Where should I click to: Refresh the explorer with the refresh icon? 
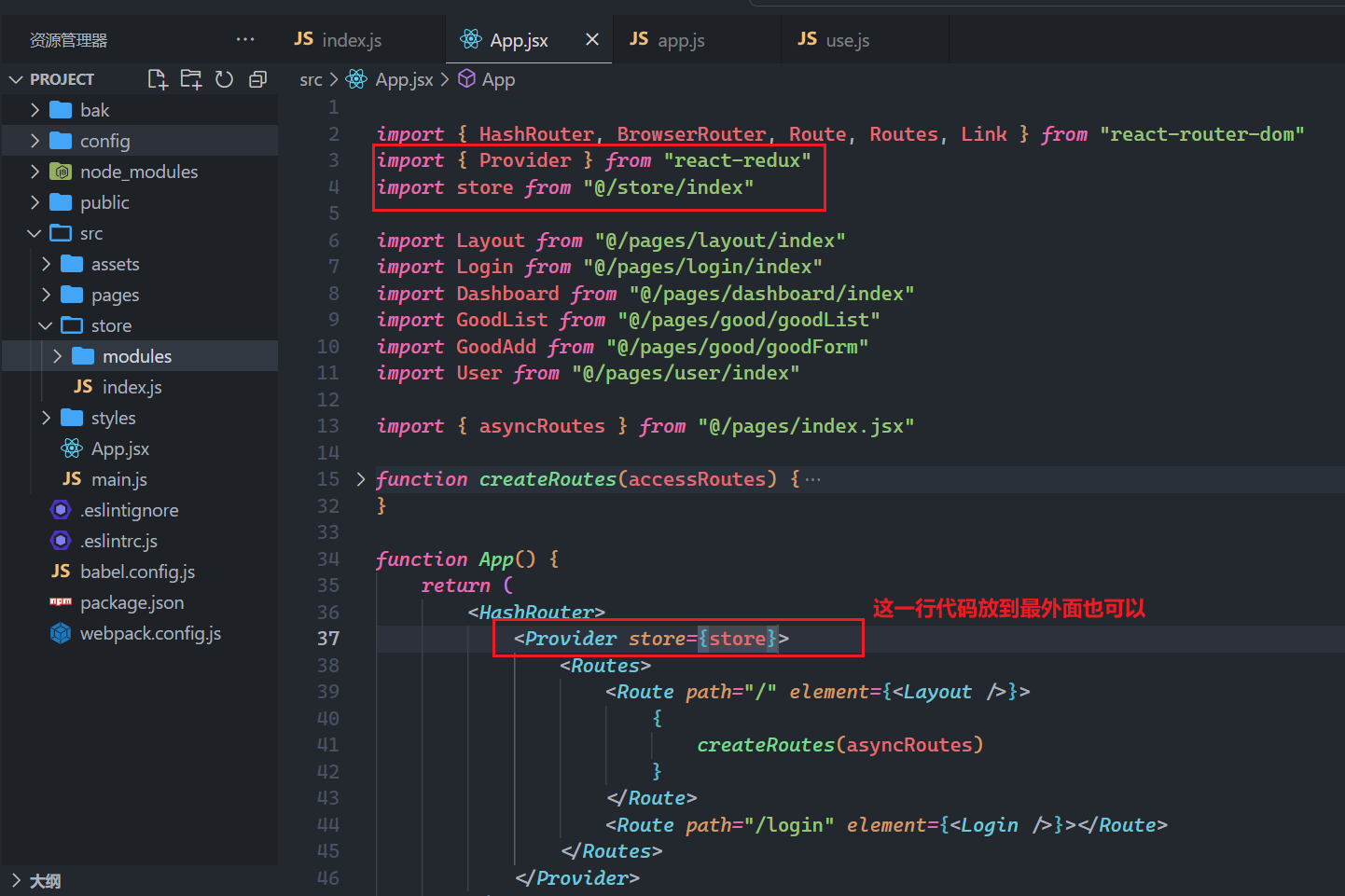click(224, 79)
